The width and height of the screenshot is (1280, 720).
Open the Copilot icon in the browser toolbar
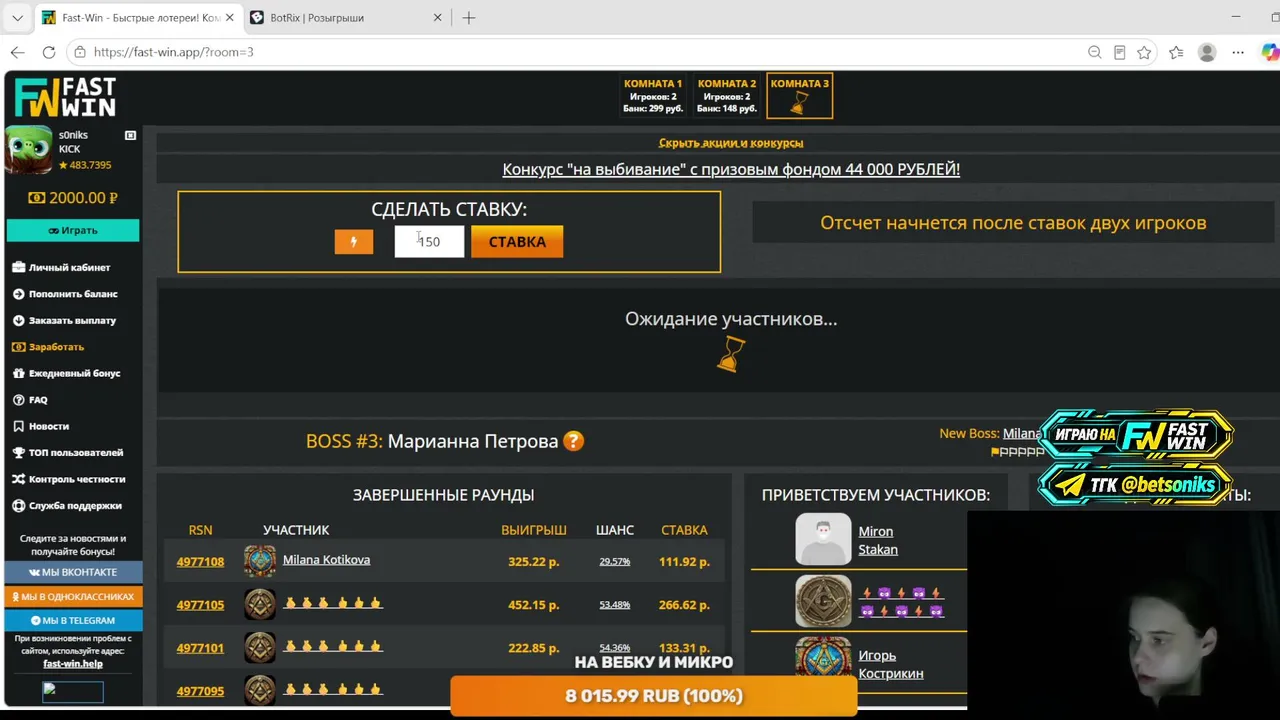point(1269,52)
